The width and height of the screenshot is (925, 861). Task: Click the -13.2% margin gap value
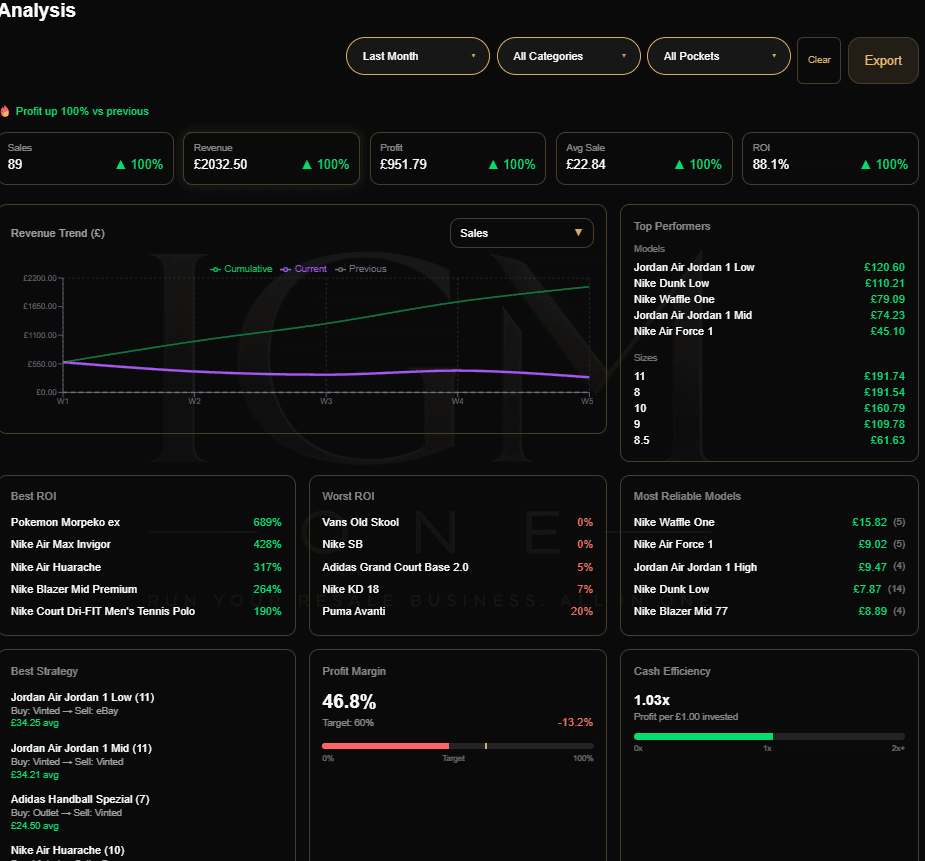coord(575,722)
